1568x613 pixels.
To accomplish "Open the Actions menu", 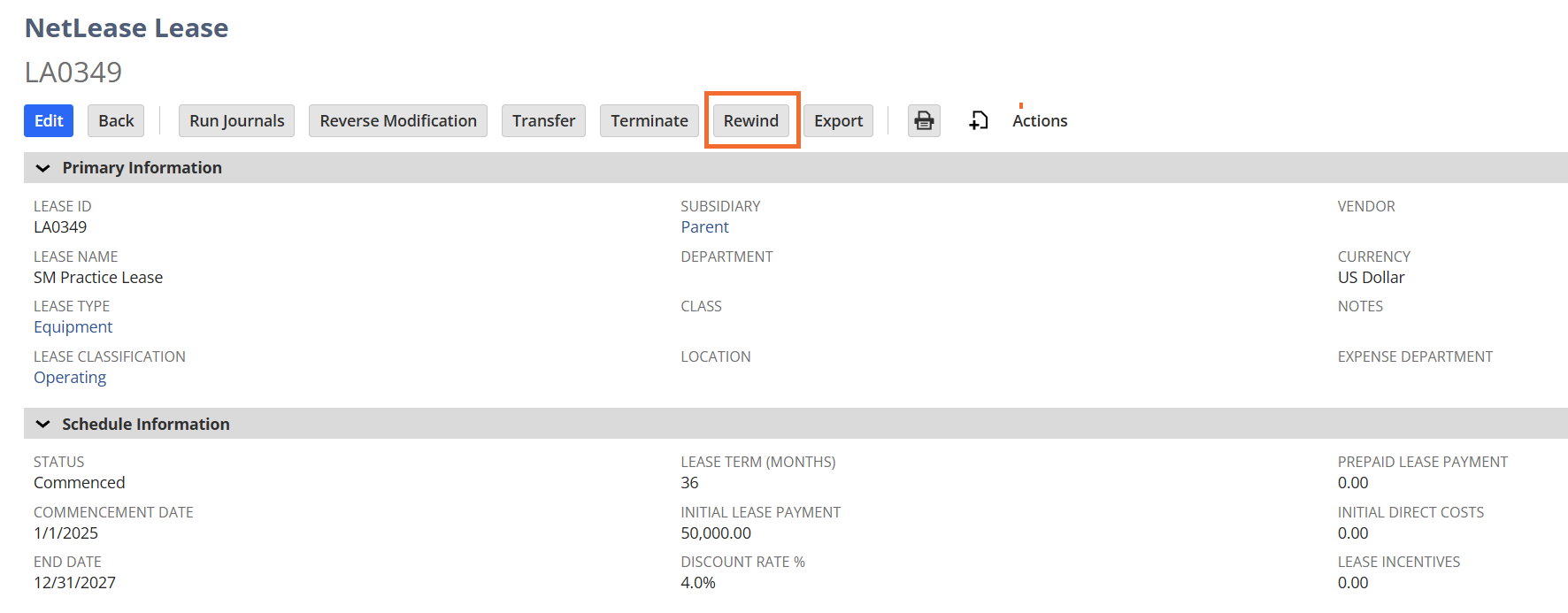I will click(x=1040, y=120).
